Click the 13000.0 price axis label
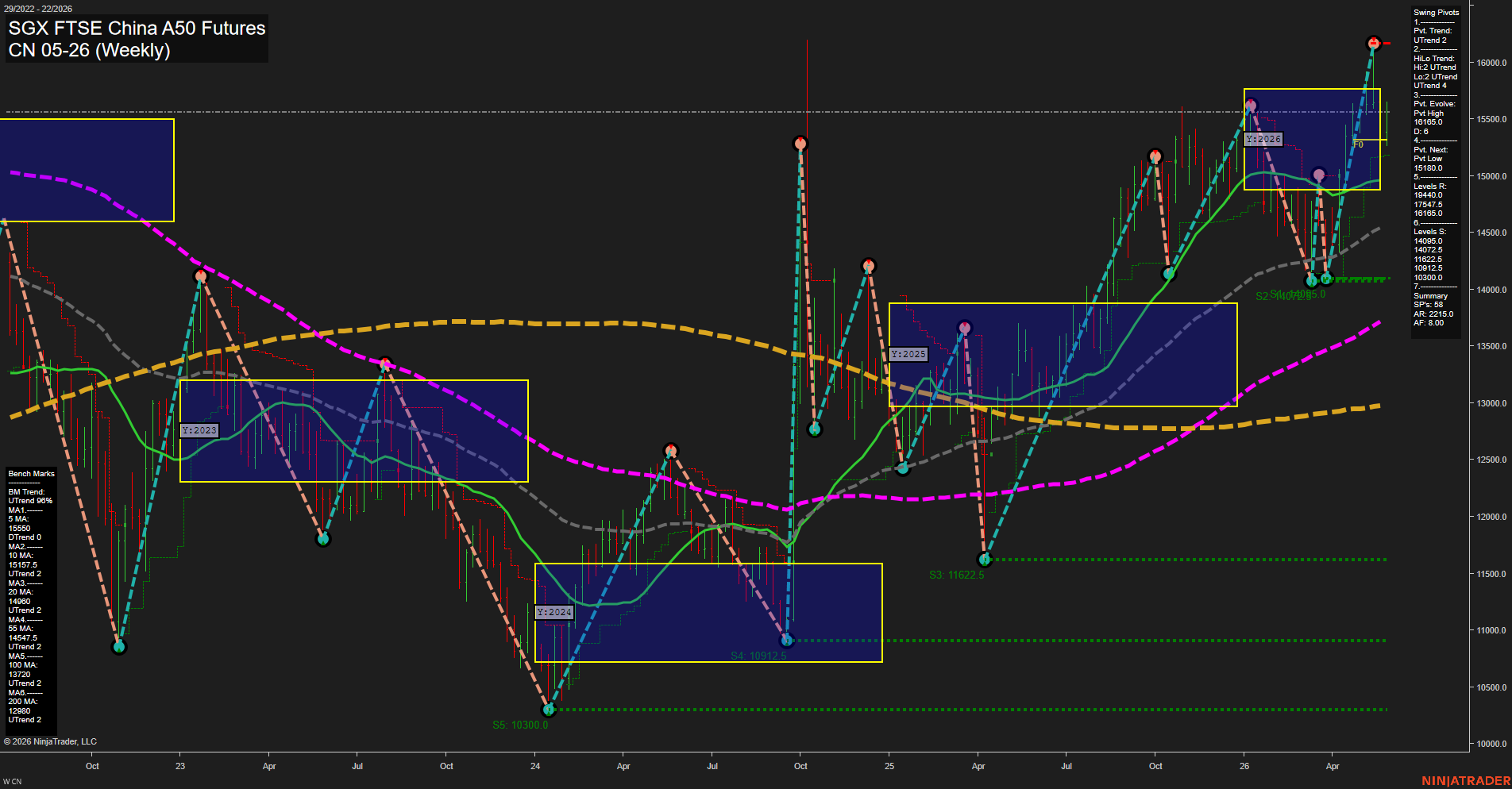The height and width of the screenshot is (789, 1512). pyautogui.click(x=1491, y=403)
